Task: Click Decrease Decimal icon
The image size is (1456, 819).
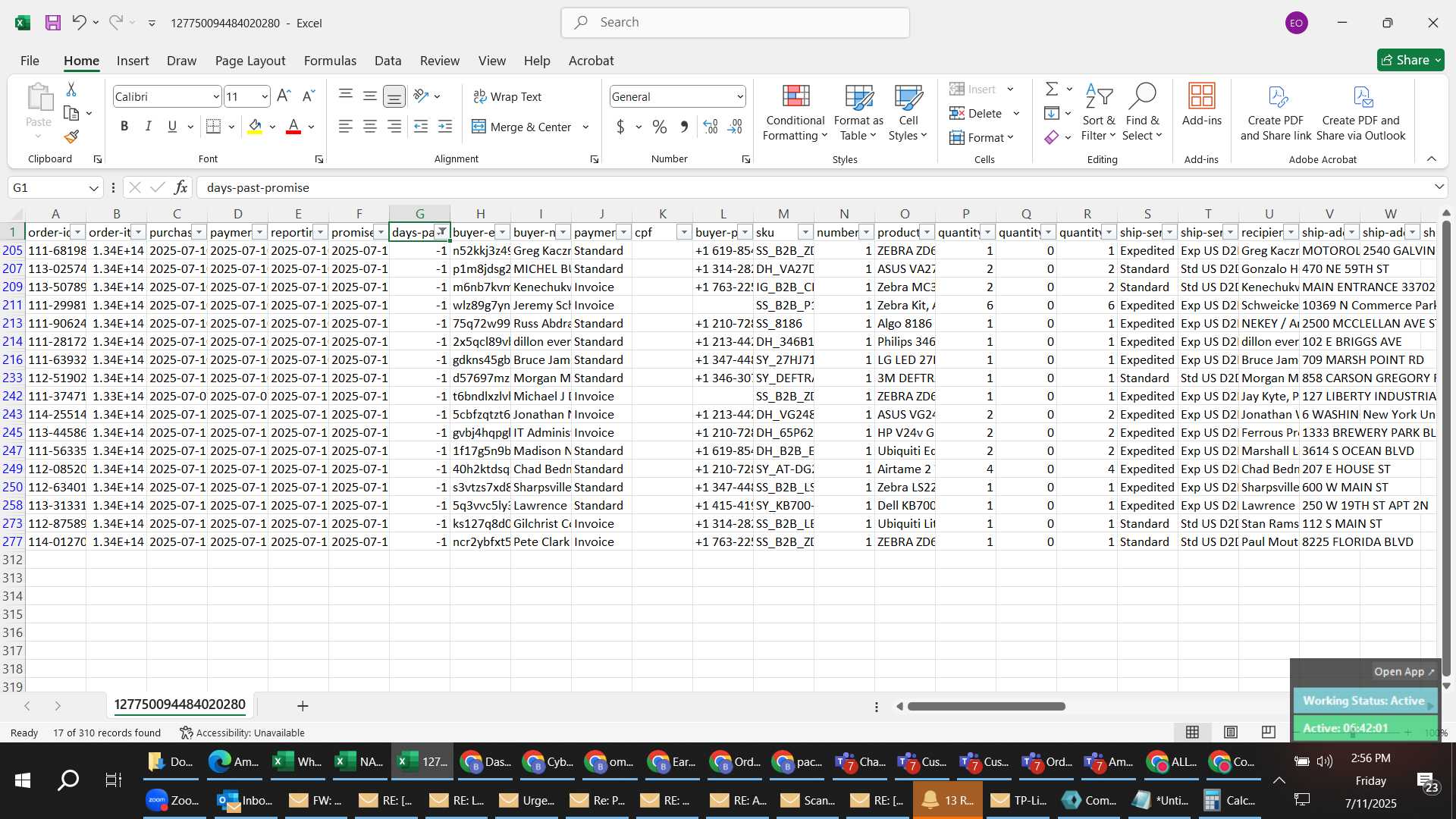Action: 735,127
